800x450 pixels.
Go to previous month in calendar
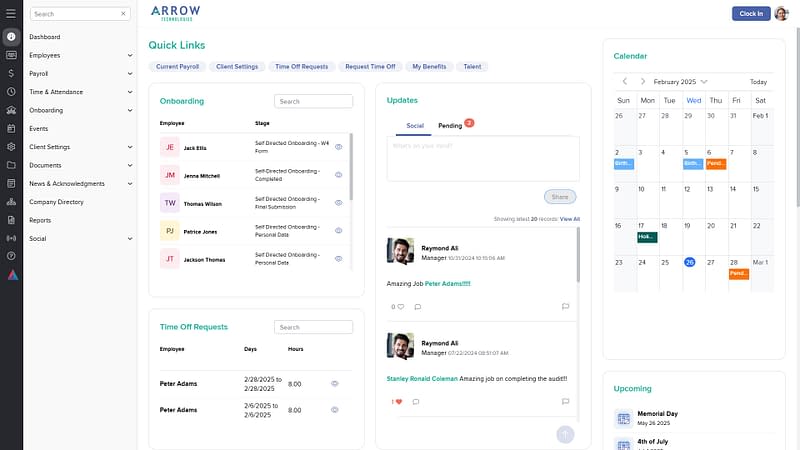pyautogui.click(x=624, y=81)
